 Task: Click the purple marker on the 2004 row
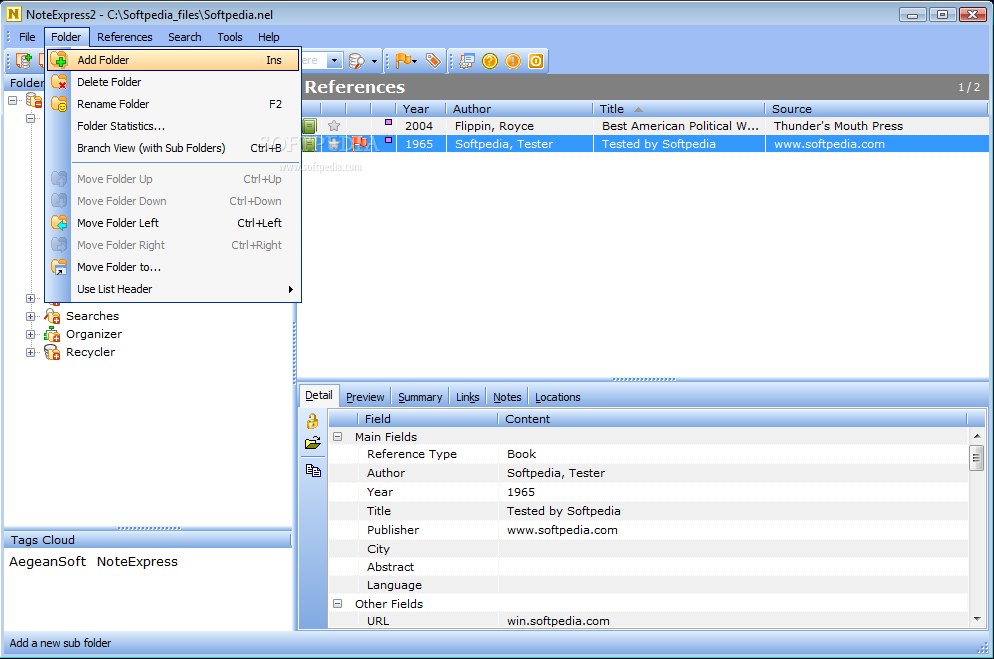[389, 122]
